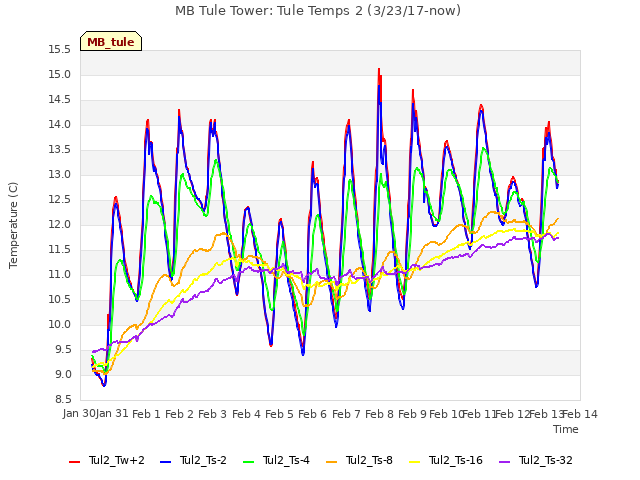640x480 pixels.
Task: Click the Temperature (C) axis label
Action: pos(13,225)
